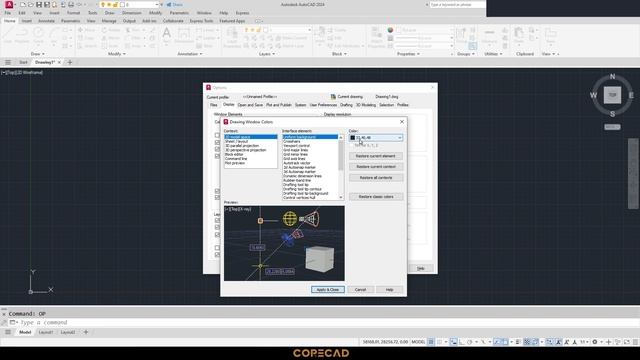Click Restore current context button
This screenshot has width=640, height=360.
pyautogui.click(x=376, y=167)
